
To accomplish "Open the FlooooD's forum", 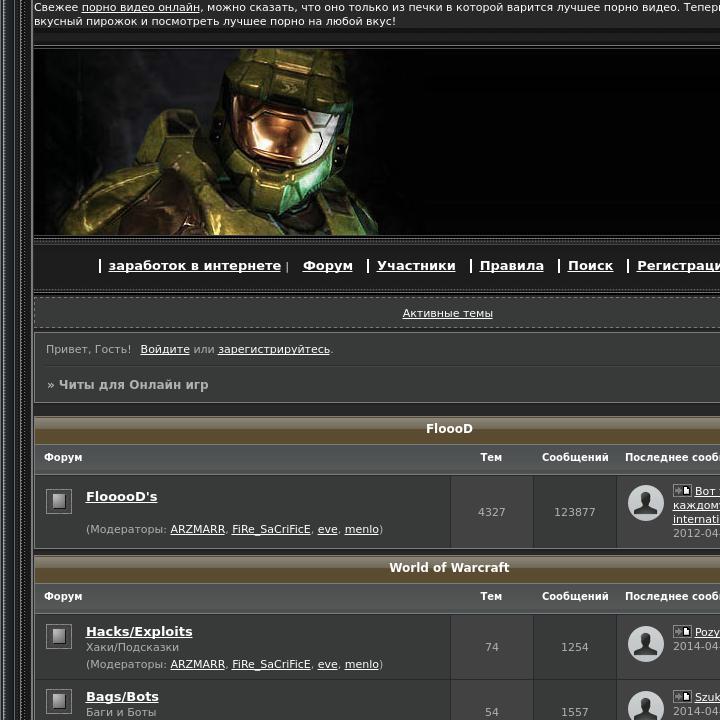I will [122, 496].
